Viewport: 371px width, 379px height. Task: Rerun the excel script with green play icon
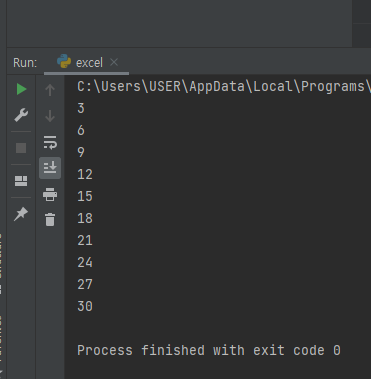(21, 89)
